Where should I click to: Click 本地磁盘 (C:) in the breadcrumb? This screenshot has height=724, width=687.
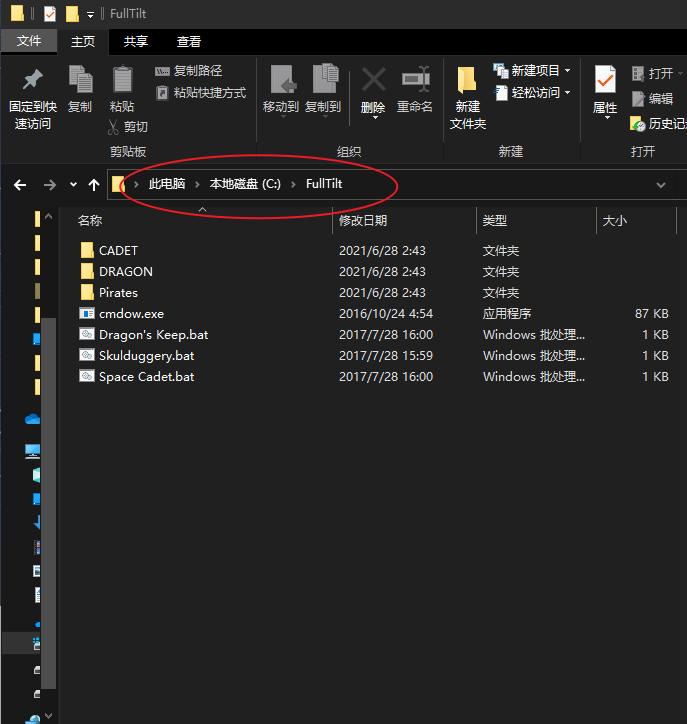point(245,184)
